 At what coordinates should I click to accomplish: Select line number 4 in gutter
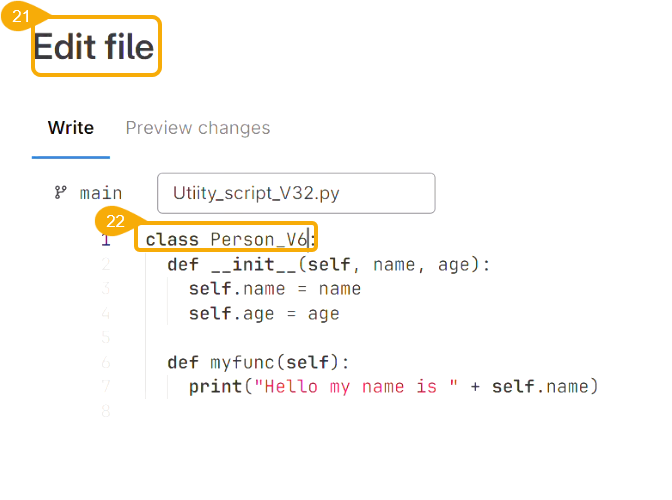106,314
